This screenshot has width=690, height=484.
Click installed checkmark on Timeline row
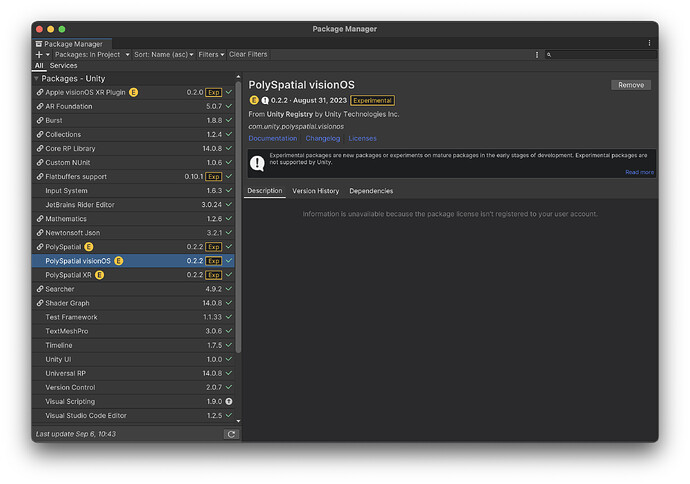pos(229,345)
